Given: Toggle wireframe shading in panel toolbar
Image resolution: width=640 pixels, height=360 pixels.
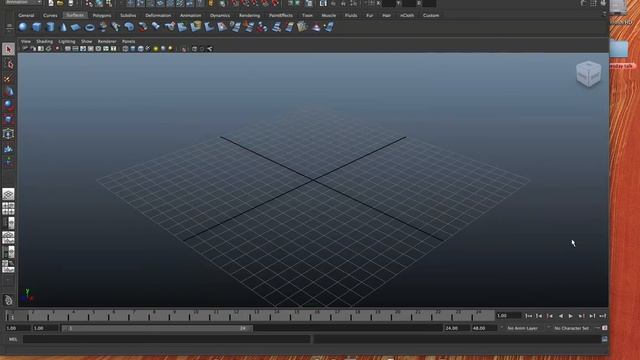Looking at the screenshot, I should (x=125, y=49).
